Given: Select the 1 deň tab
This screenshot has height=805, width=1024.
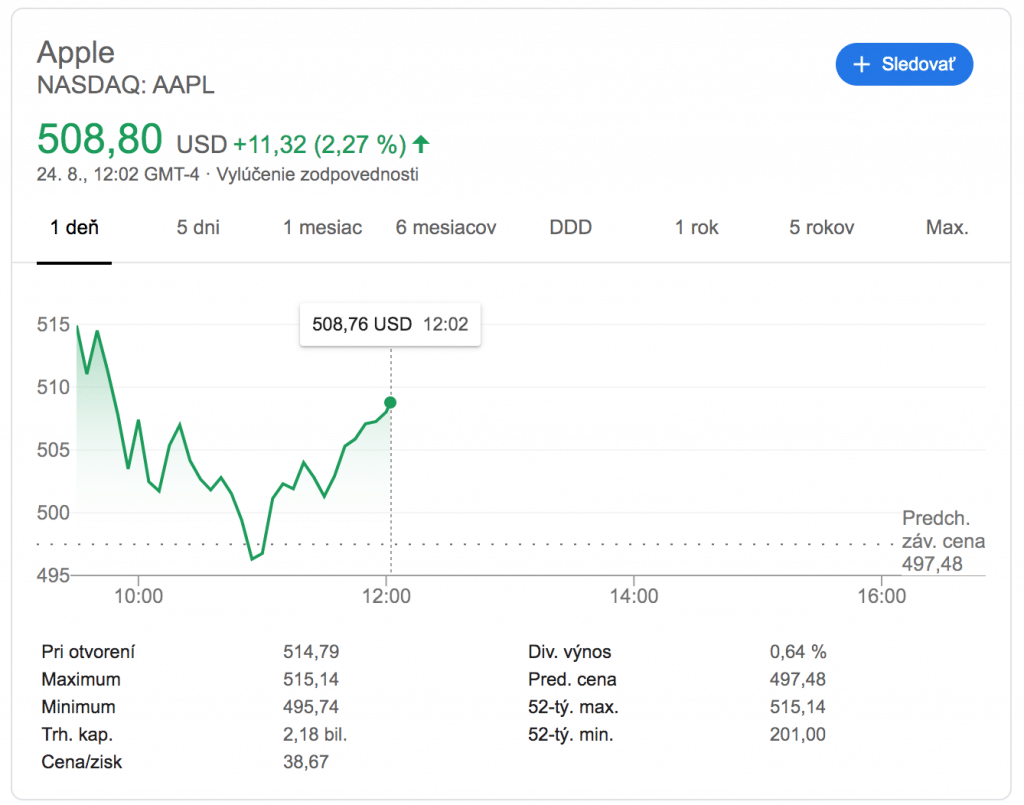Looking at the screenshot, I should pyautogui.click(x=75, y=227).
